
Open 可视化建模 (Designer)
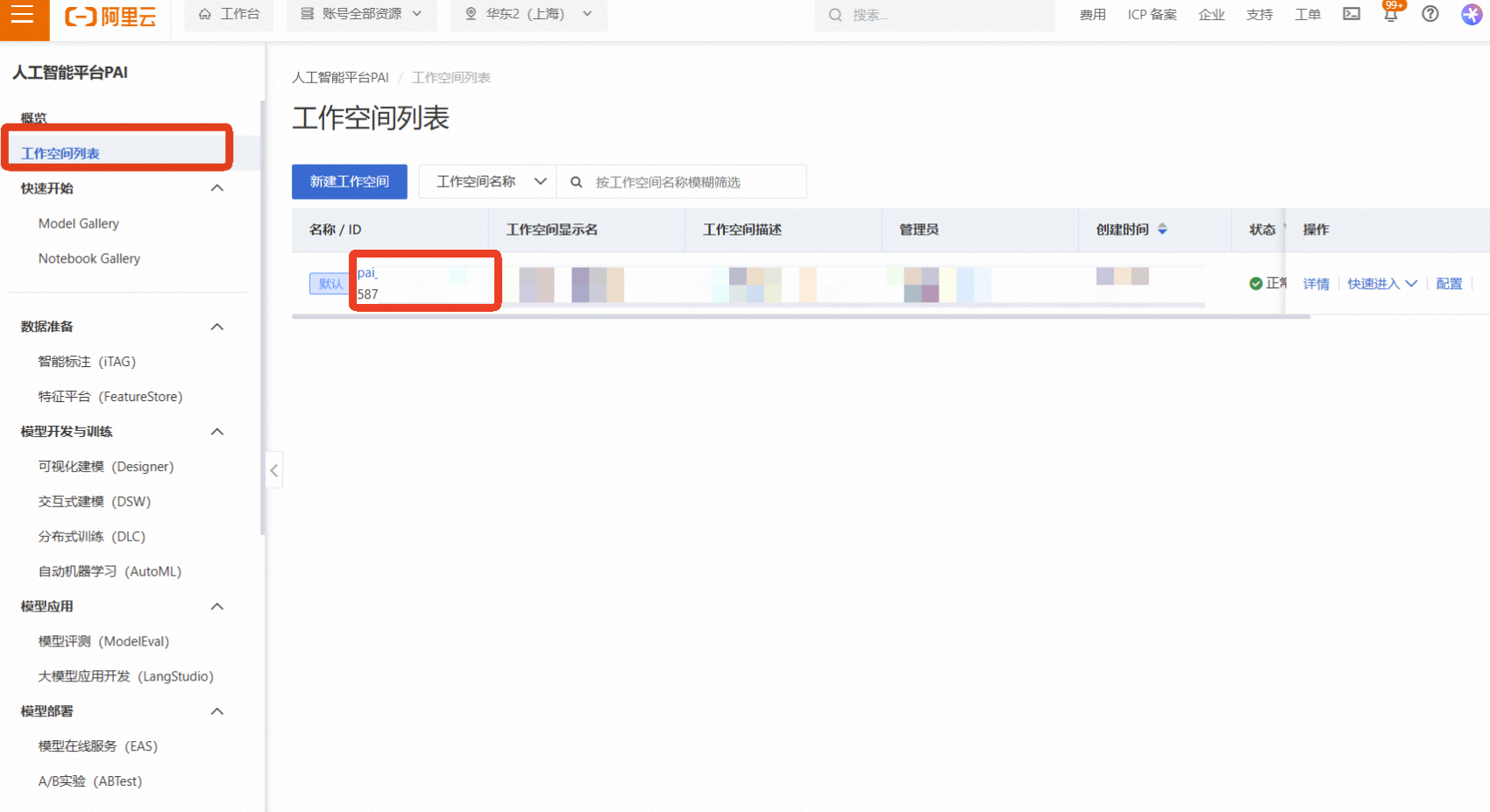click(x=106, y=467)
